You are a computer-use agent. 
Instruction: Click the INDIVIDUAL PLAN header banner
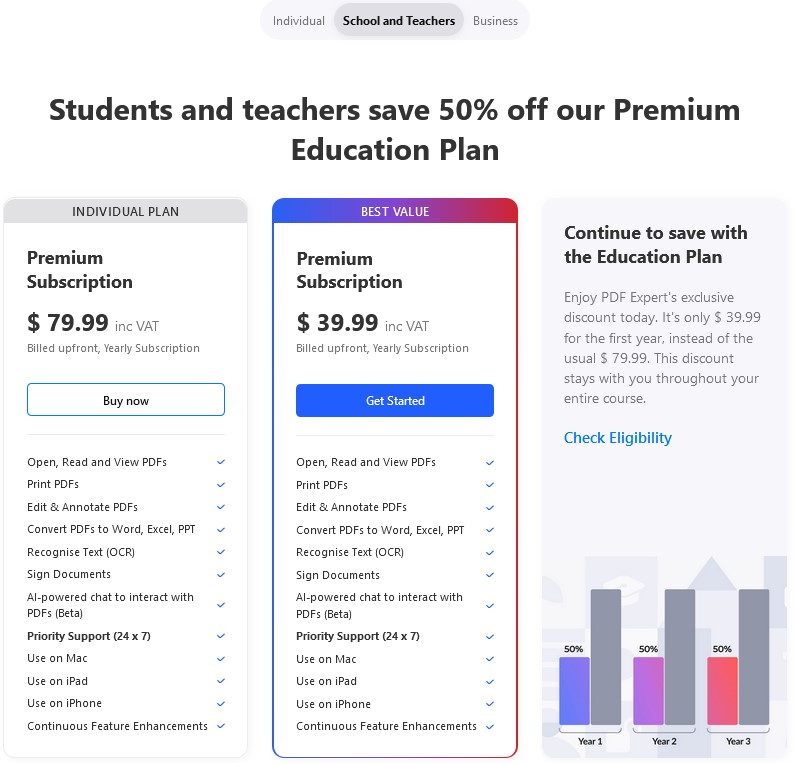pos(126,211)
